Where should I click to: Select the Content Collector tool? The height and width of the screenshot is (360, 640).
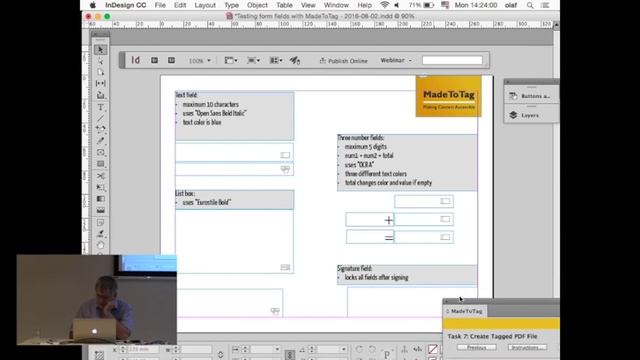(x=100, y=95)
